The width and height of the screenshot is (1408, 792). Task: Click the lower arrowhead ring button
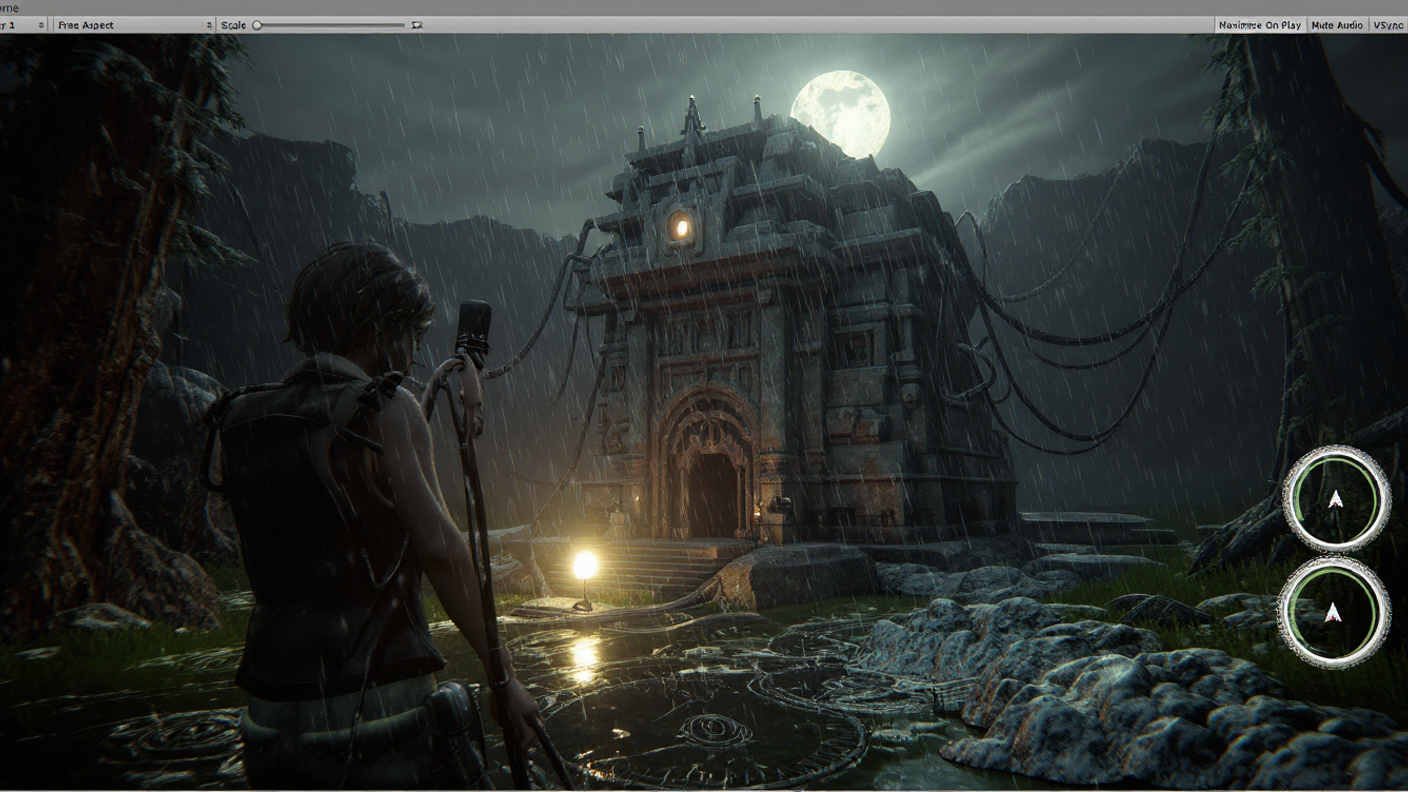[1334, 612]
